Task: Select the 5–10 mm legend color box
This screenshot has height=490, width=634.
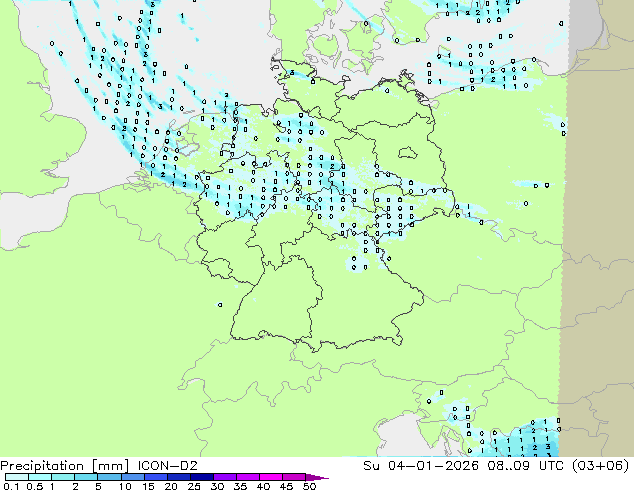Action: [109, 477]
